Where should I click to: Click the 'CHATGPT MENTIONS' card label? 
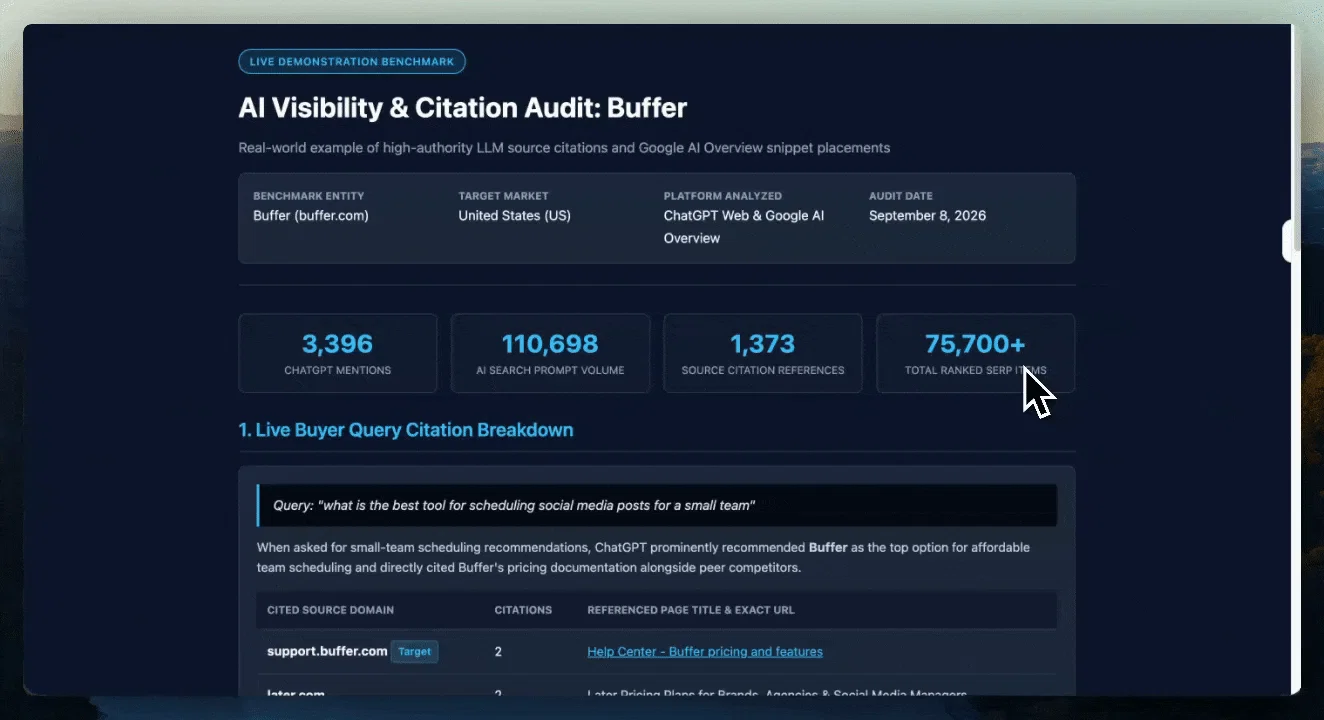[x=338, y=371]
